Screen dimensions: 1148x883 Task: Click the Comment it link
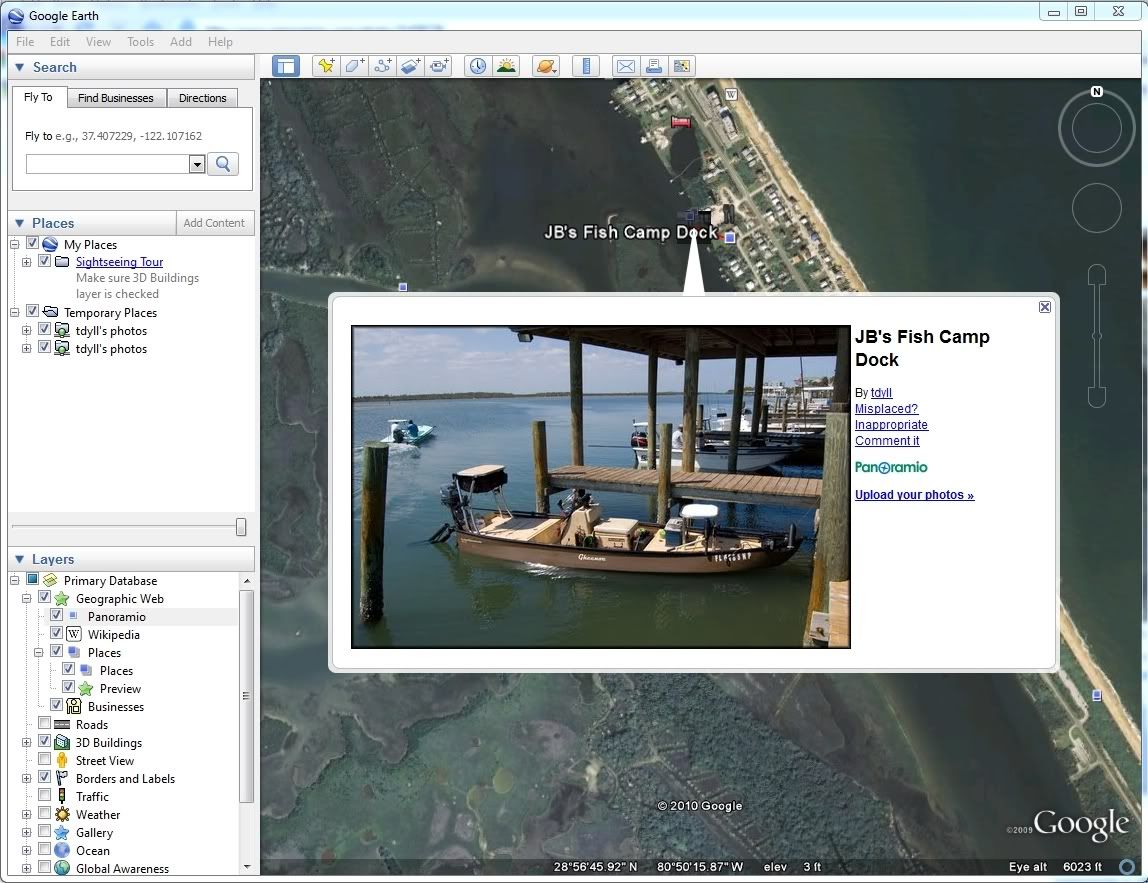click(x=887, y=441)
